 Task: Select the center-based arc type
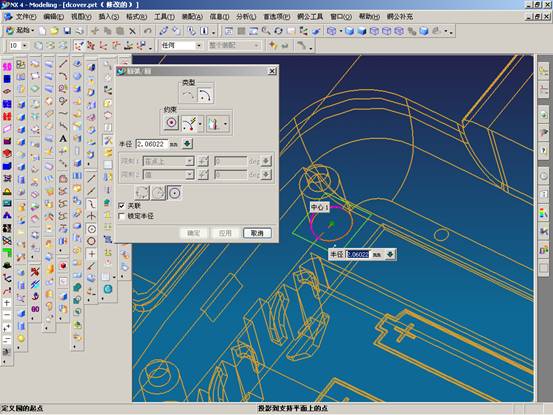point(205,94)
